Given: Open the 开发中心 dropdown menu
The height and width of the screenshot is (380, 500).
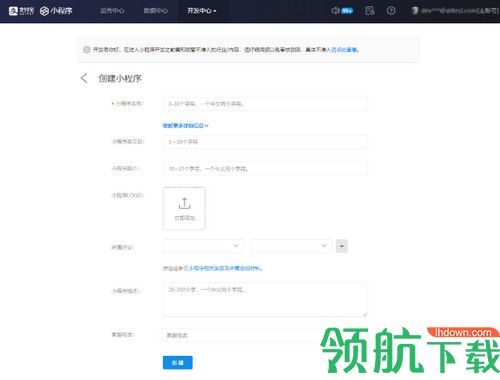Looking at the screenshot, I should pos(202,11).
